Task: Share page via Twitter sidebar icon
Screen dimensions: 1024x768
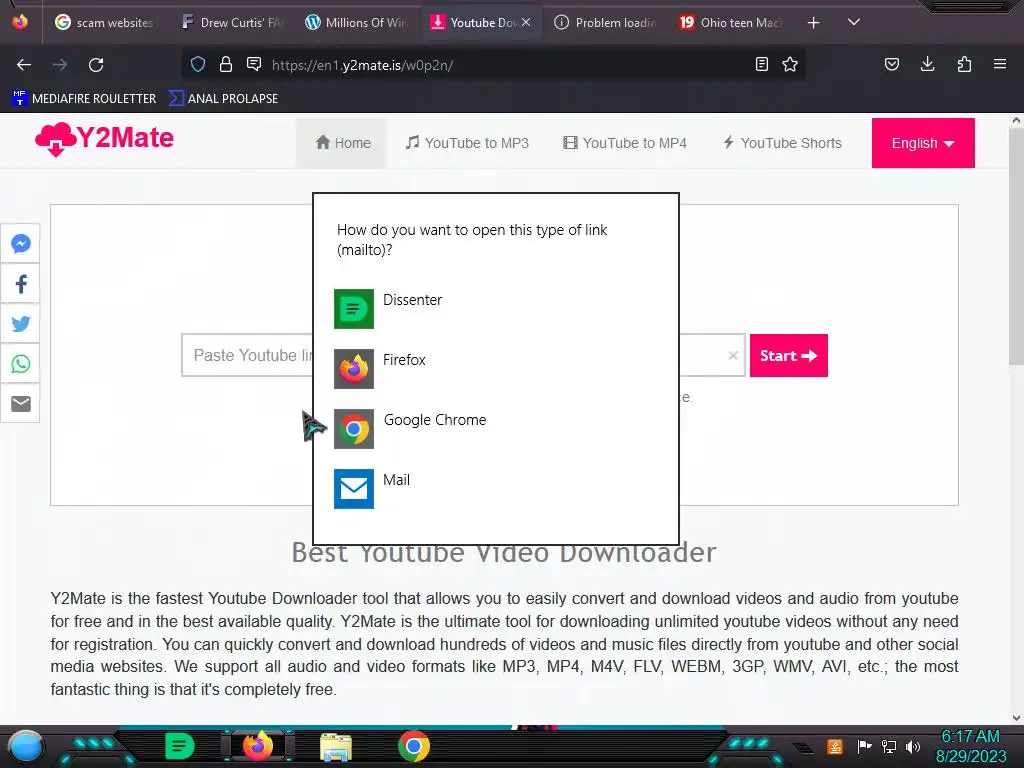Action: [x=20, y=324]
